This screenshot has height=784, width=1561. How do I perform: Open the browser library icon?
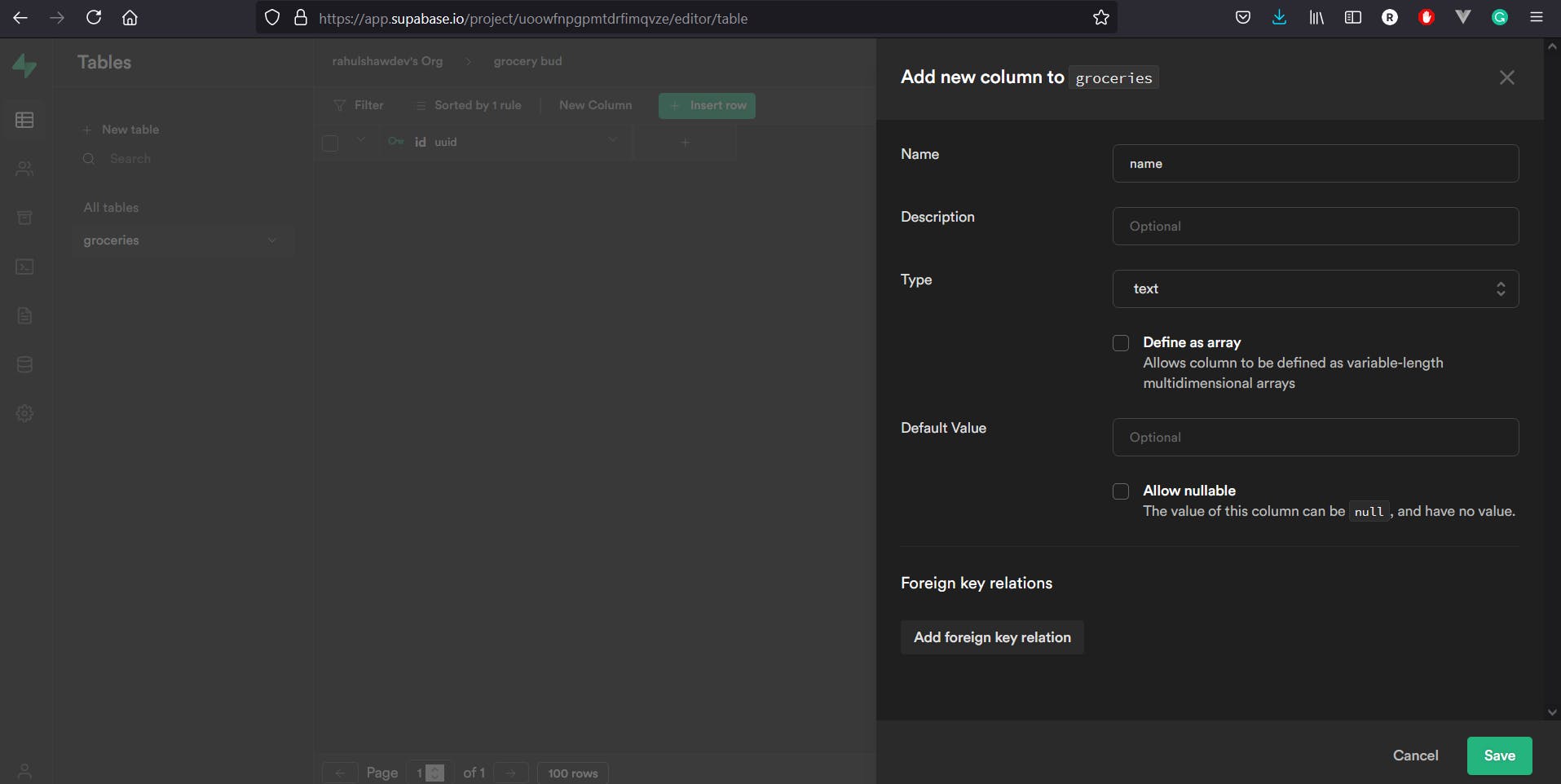[1316, 17]
